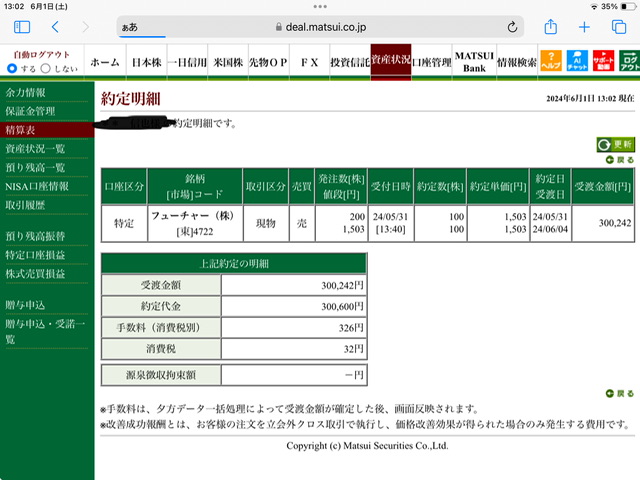640x480 pixels.
Task: Tap the battery status icon
Action: point(629,7)
